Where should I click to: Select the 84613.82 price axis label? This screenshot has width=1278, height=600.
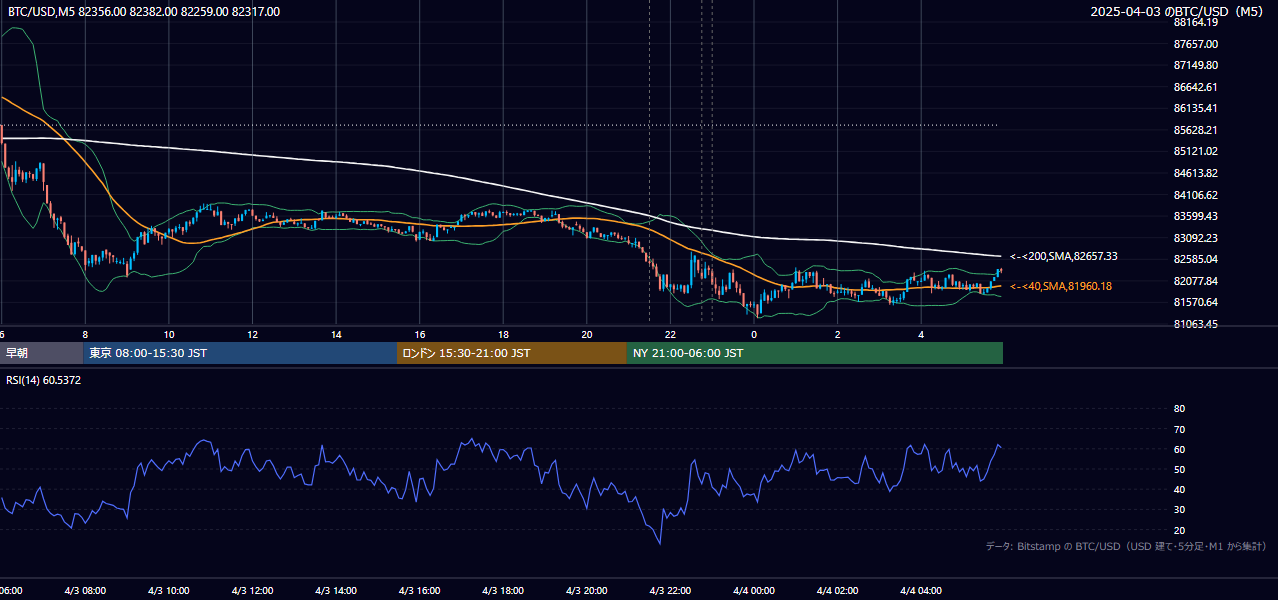(x=1195, y=173)
